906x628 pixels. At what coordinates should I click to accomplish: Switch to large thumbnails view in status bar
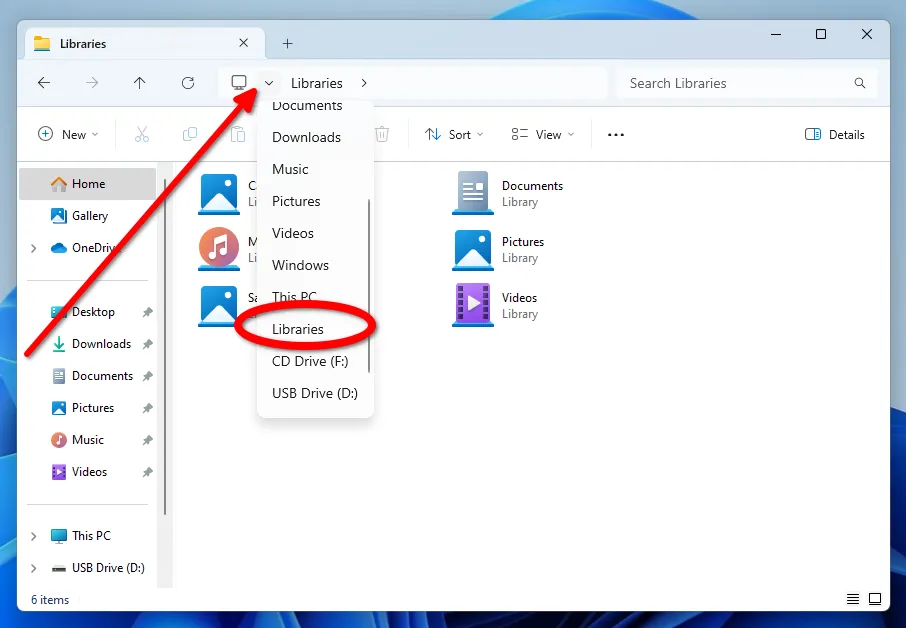pos(875,598)
